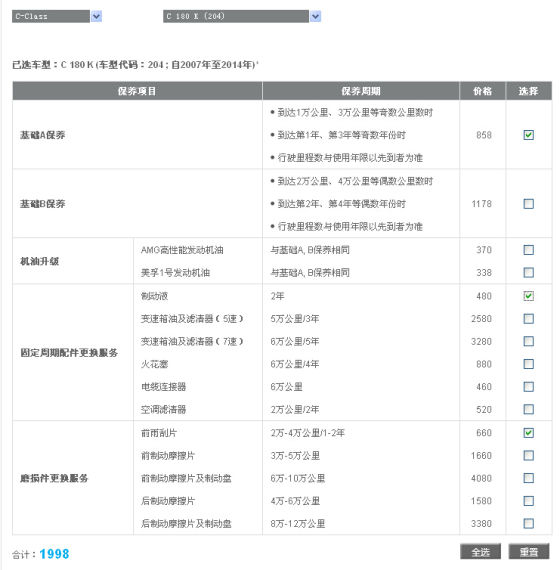Click the 空调滤清器 item text
560x570 pixels.
[164, 410]
